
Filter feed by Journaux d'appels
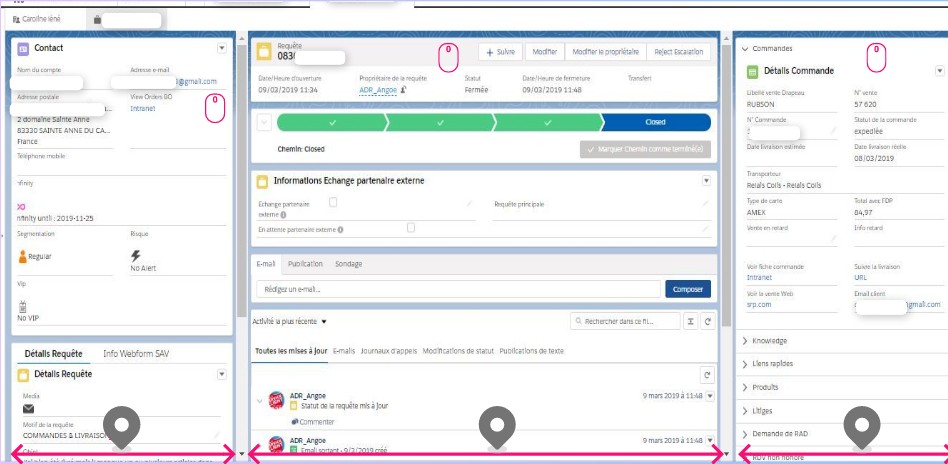389,351
